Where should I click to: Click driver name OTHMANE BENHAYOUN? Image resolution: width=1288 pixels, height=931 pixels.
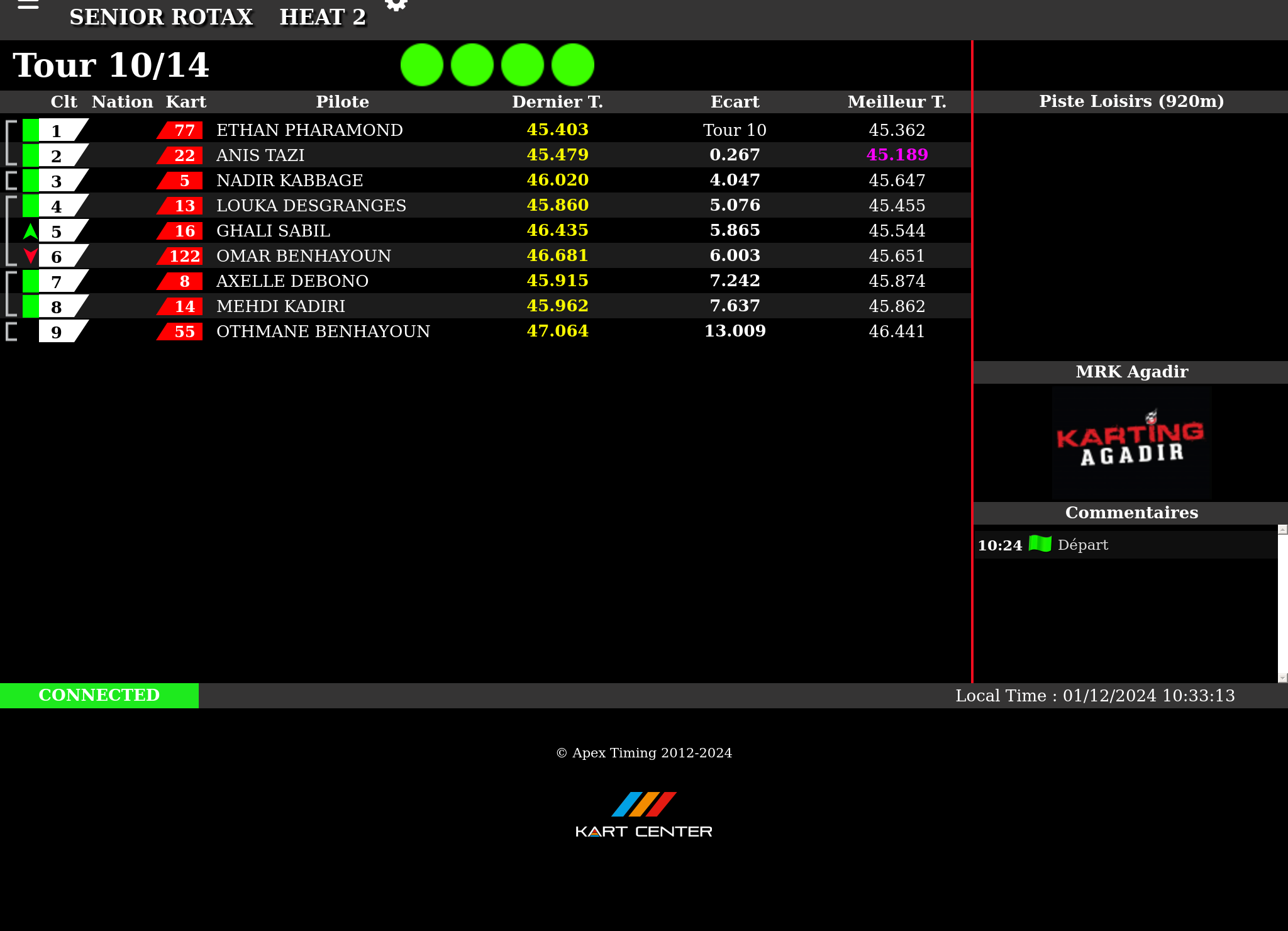point(323,332)
